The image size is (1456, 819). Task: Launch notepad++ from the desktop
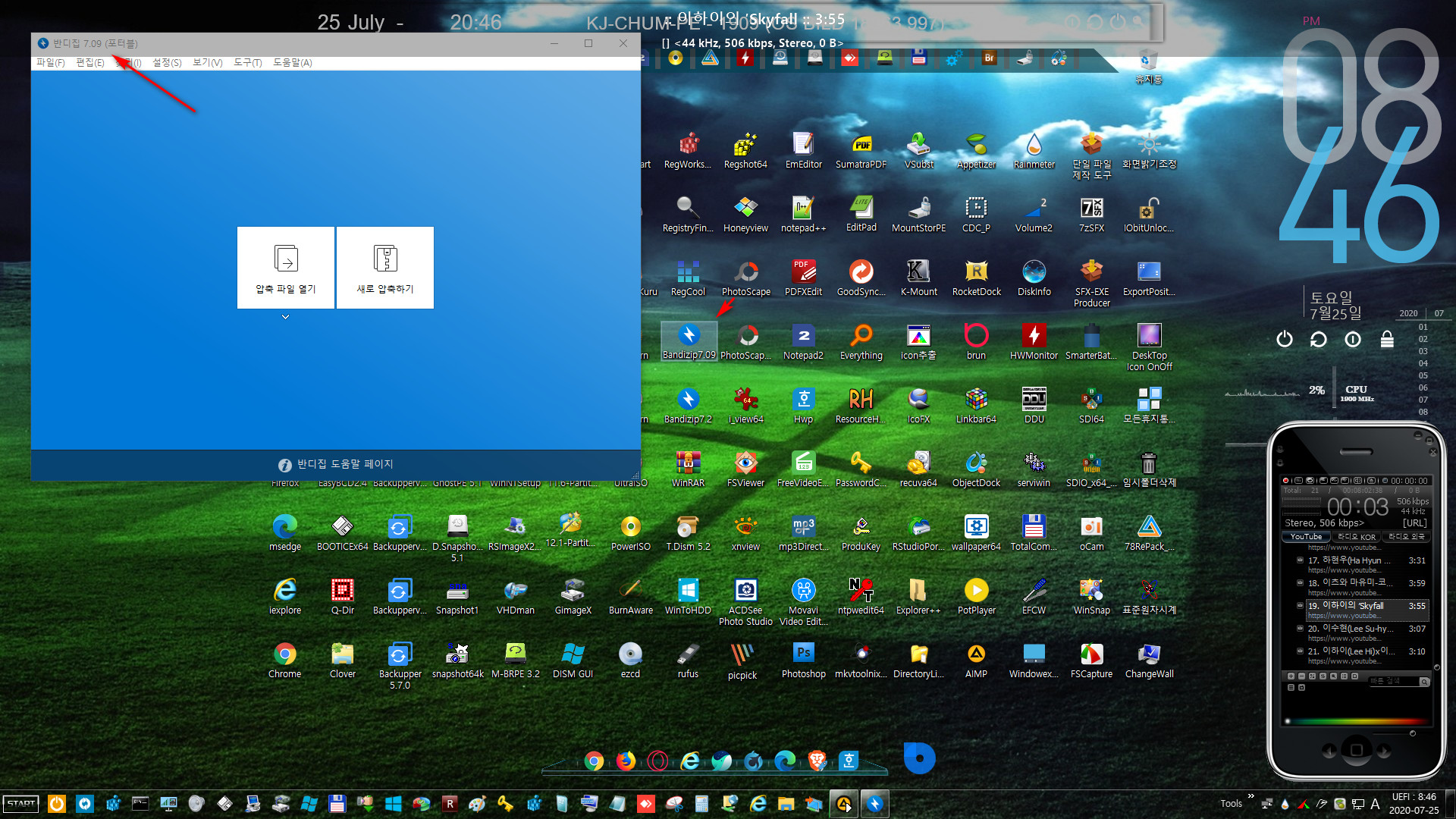coord(803,215)
